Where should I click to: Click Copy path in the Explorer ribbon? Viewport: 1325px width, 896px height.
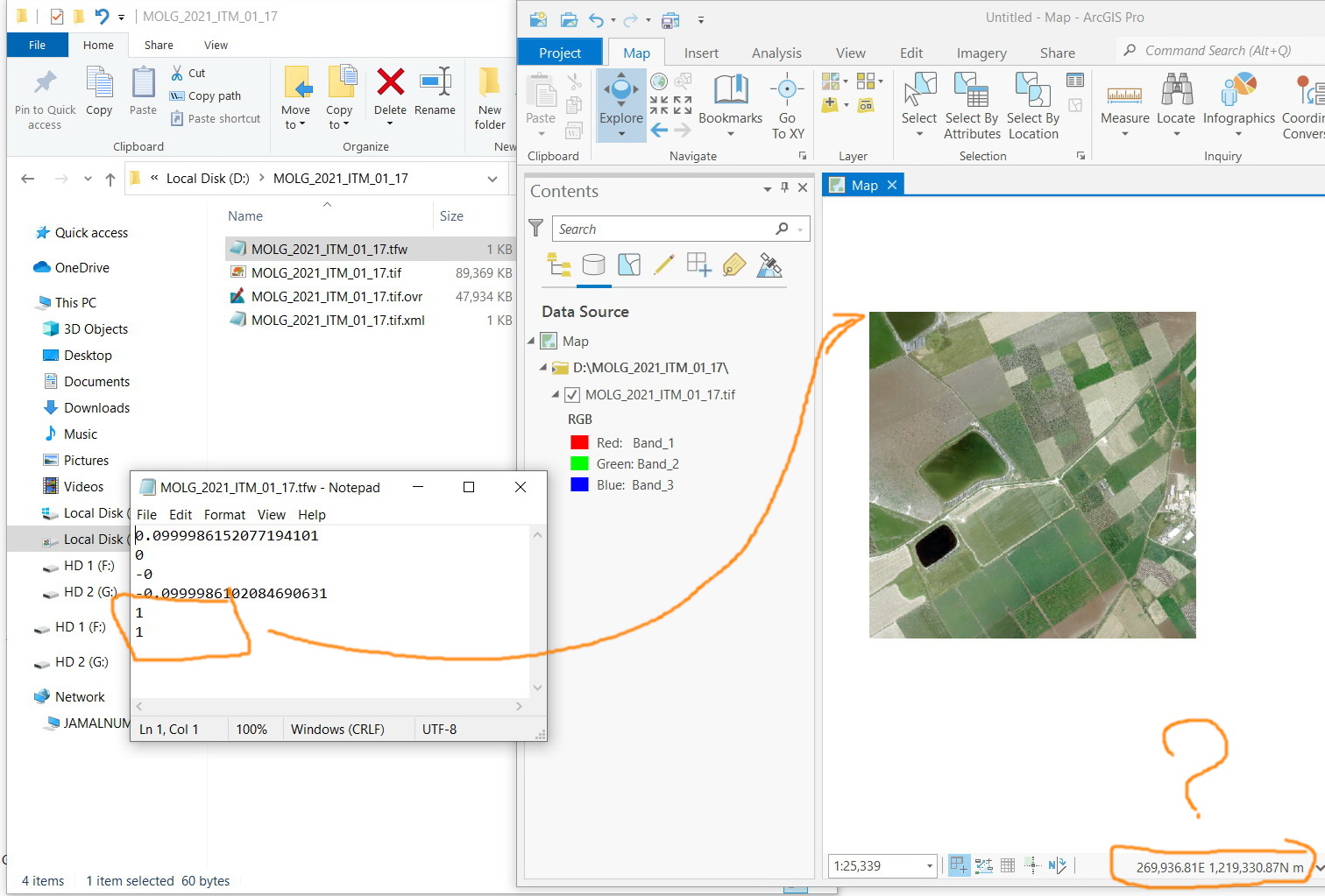pyautogui.click(x=206, y=96)
